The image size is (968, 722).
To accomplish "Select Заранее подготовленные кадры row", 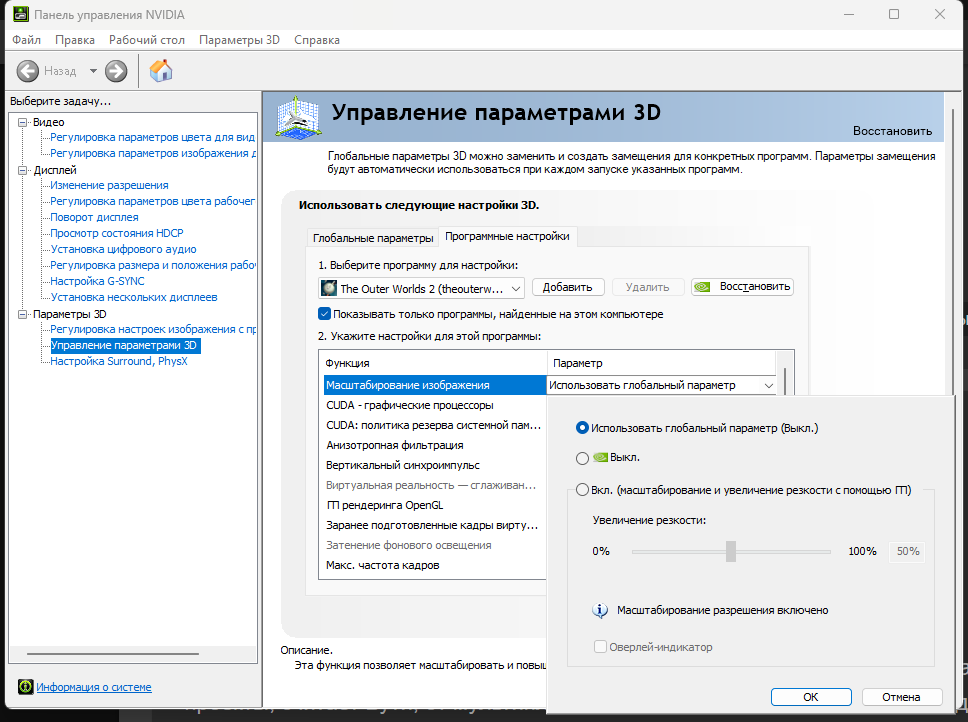I will [435, 525].
